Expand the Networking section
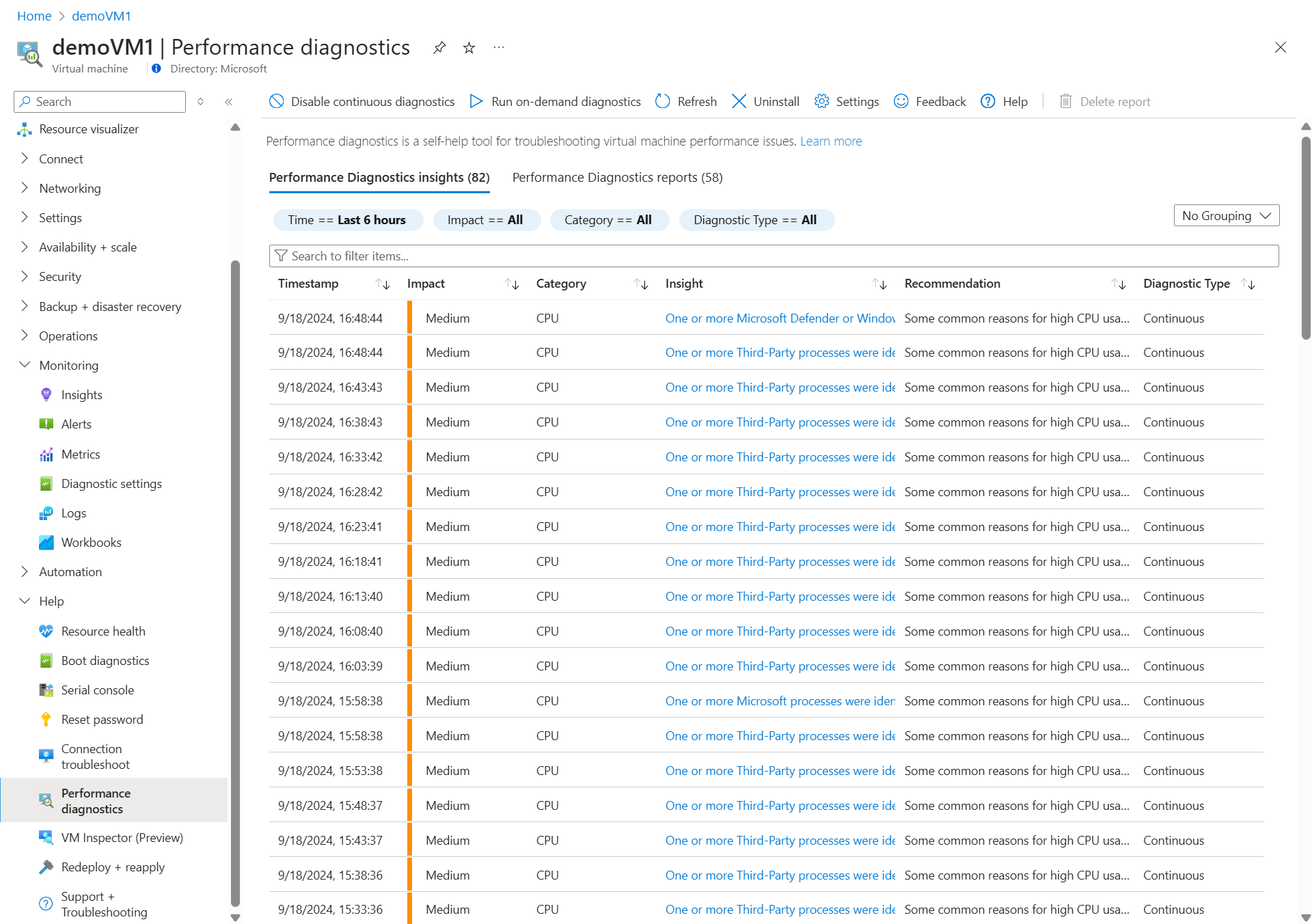Screen dimensions: 1312x924 click(x=70, y=188)
